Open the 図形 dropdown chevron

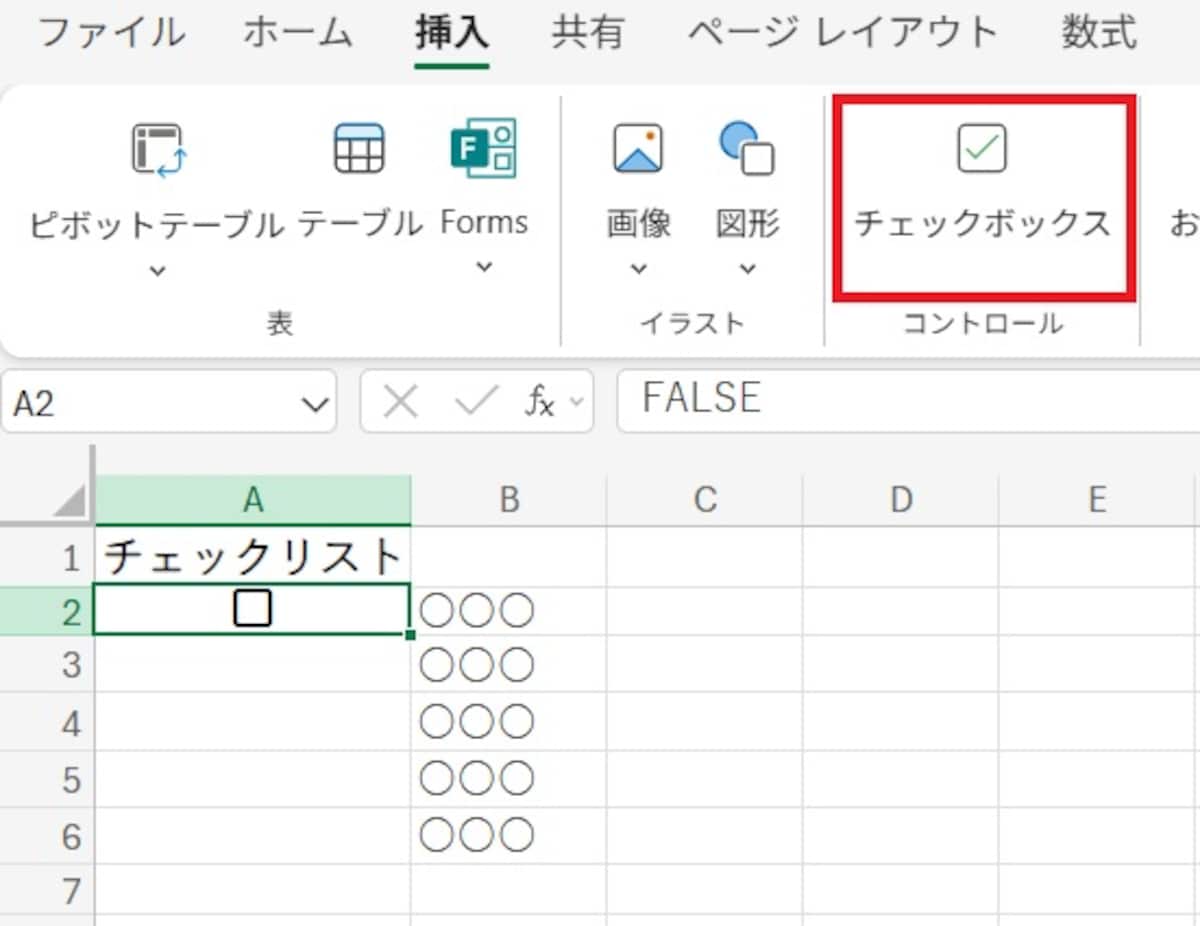pos(746,269)
